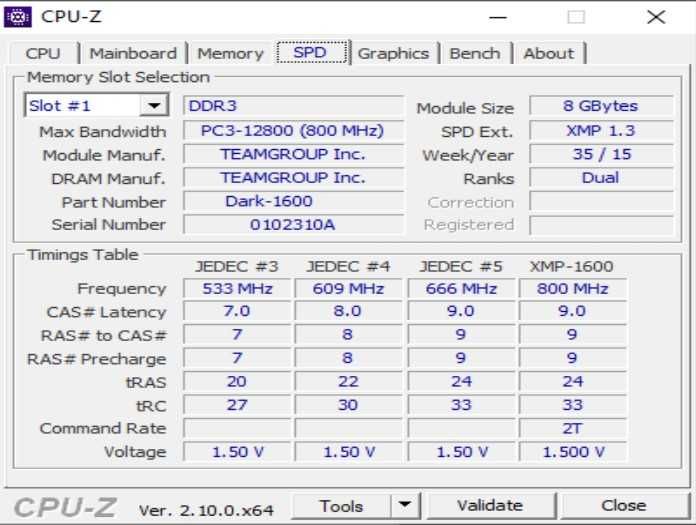696x525 pixels.
Task: Click the 8 GBytes module size value
Action: (601, 106)
